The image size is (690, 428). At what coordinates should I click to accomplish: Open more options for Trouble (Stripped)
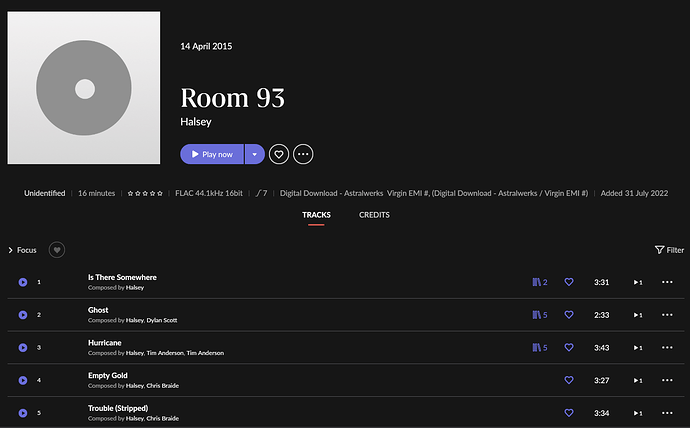point(667,413)
